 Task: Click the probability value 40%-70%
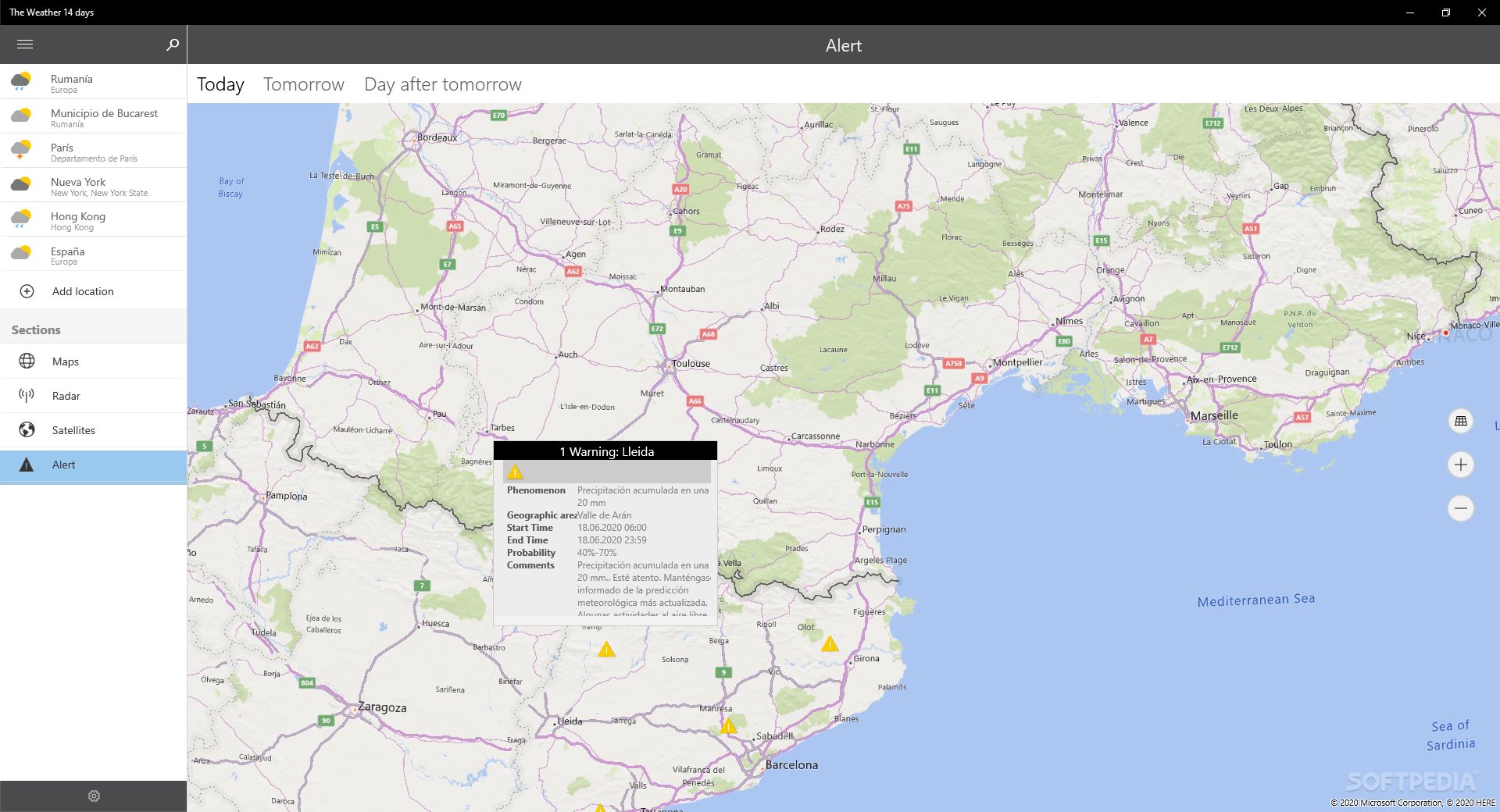pos(597,553)
